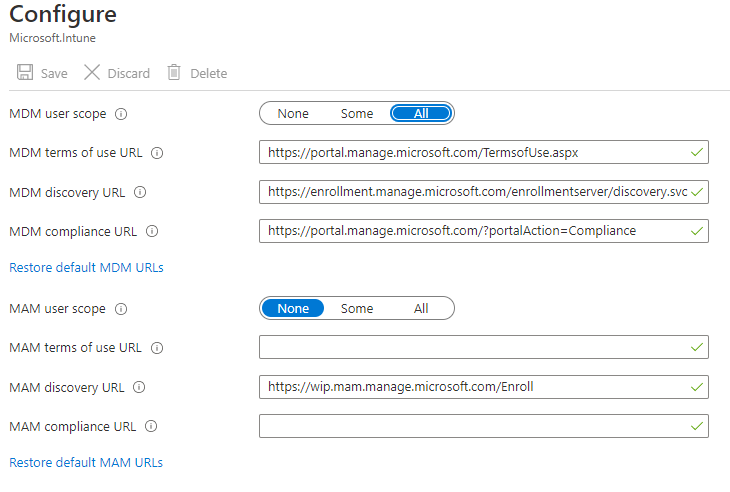This screenshot has width=730, height=492.
Task: Focus the empty MAM terms of use URL field
Action: pyautogui.click(x=484, y=347)
